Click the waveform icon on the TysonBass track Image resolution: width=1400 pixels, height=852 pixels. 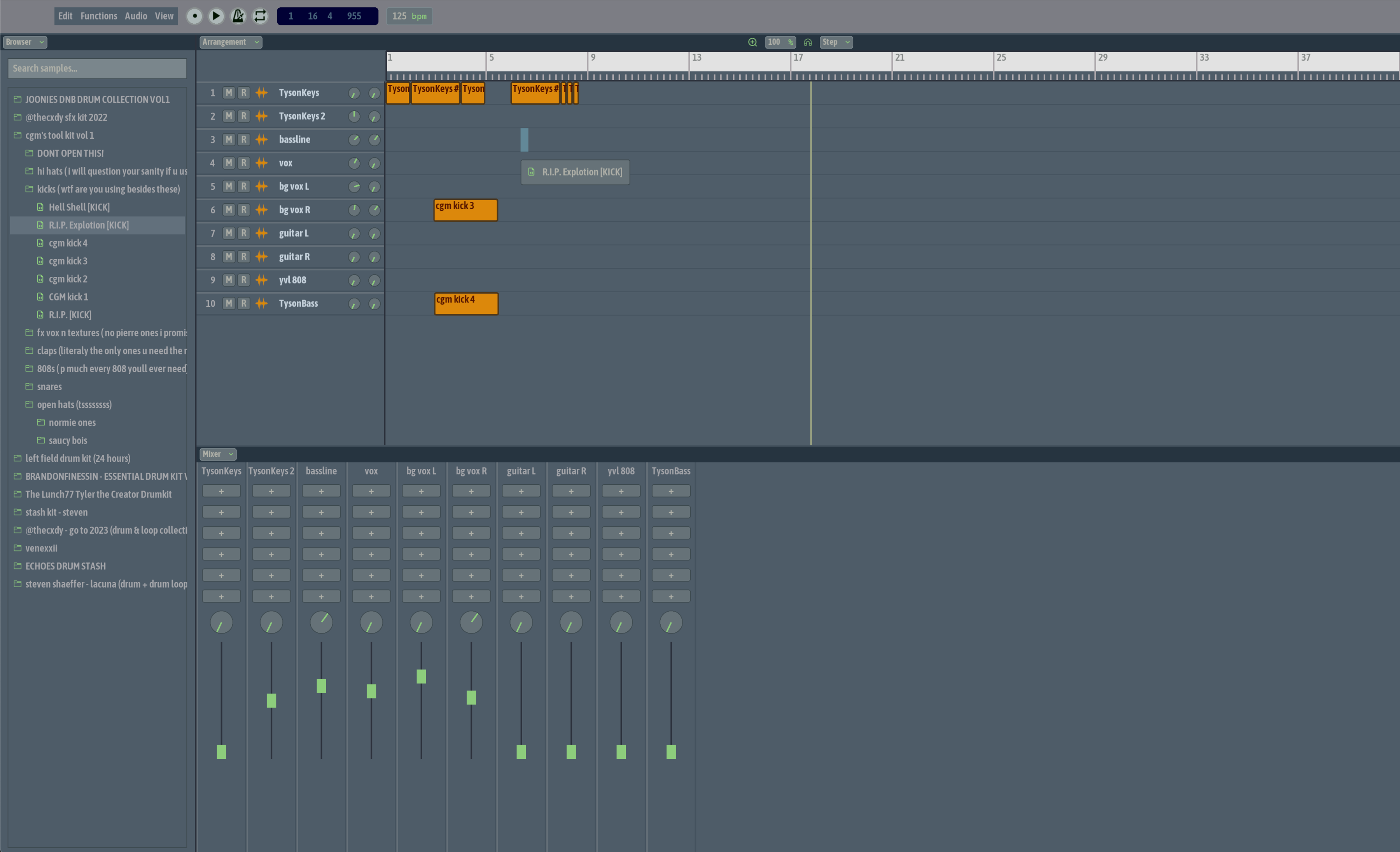pos(261,303)
